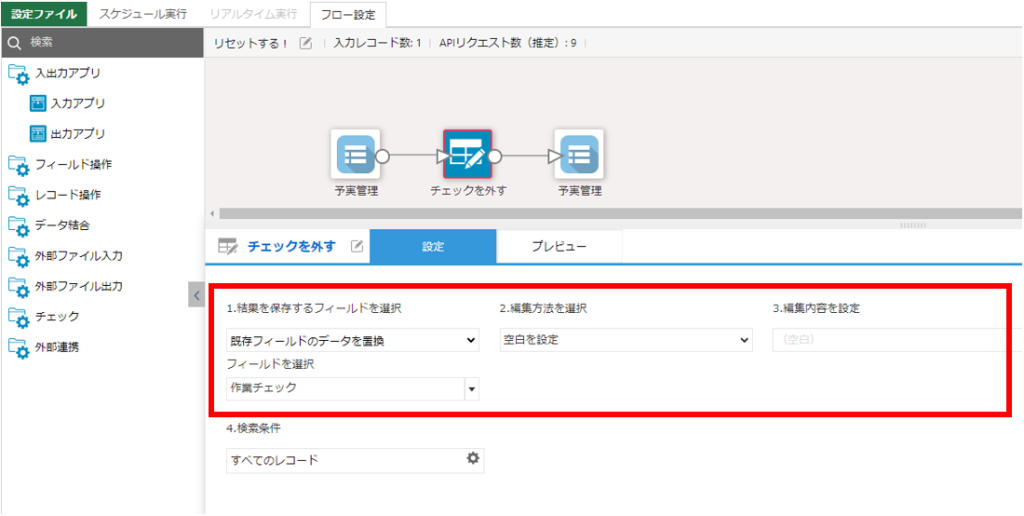Expand the 外部ファイル入力 folder
This screenshot has height=516, width=1024.
(x=65, y=255)
